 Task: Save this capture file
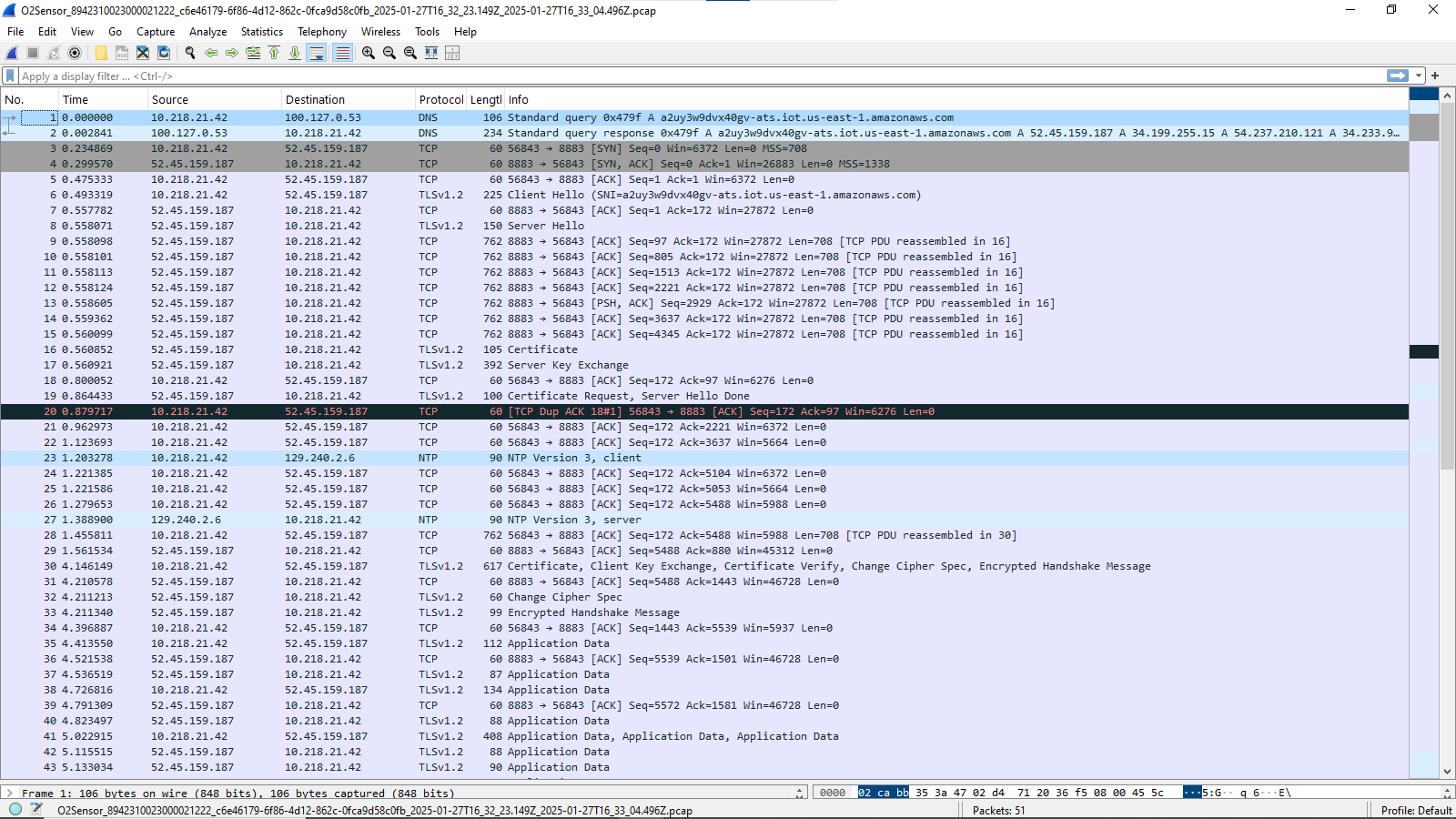point(122,53)
